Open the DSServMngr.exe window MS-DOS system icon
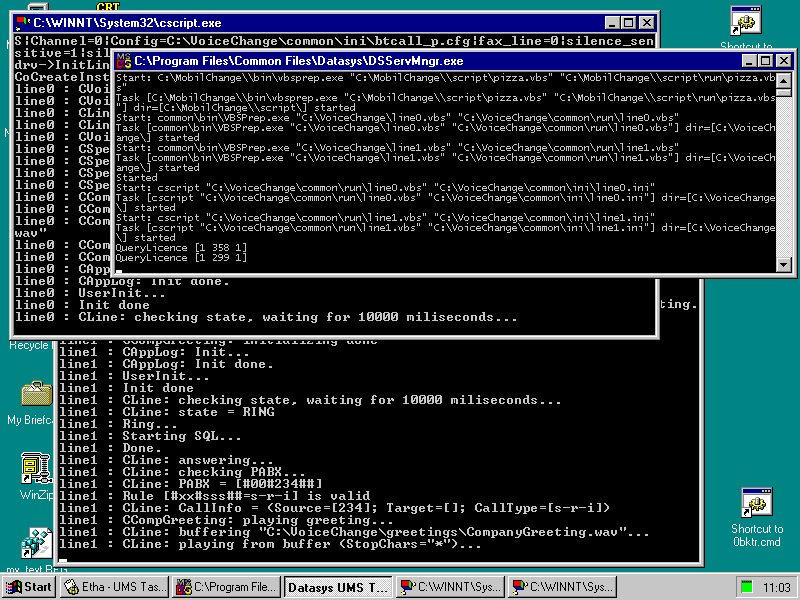800x600 pixels. 124,61
